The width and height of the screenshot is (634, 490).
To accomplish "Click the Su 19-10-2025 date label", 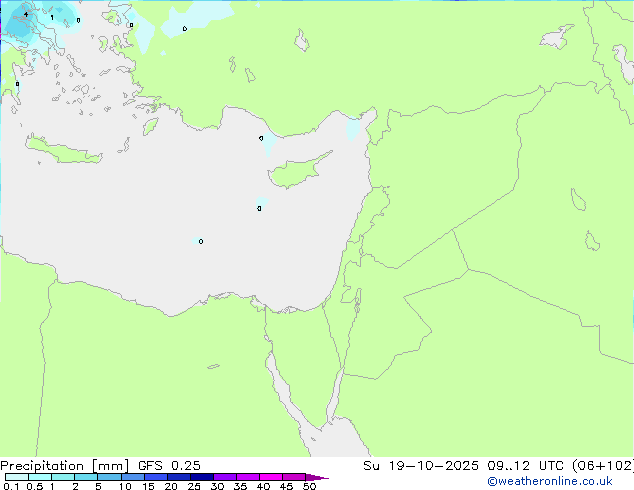I will point(421,466).
